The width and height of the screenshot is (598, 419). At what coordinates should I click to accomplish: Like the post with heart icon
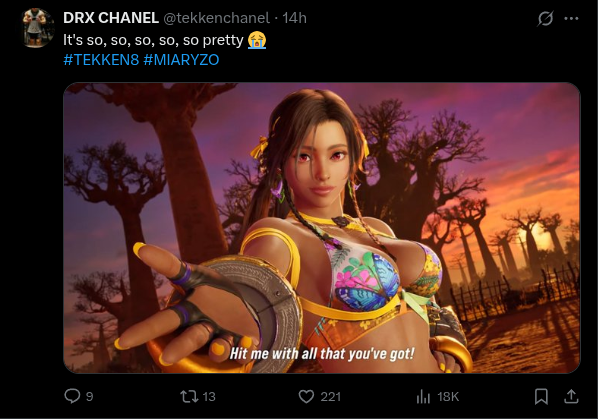[x=306, y=397]
